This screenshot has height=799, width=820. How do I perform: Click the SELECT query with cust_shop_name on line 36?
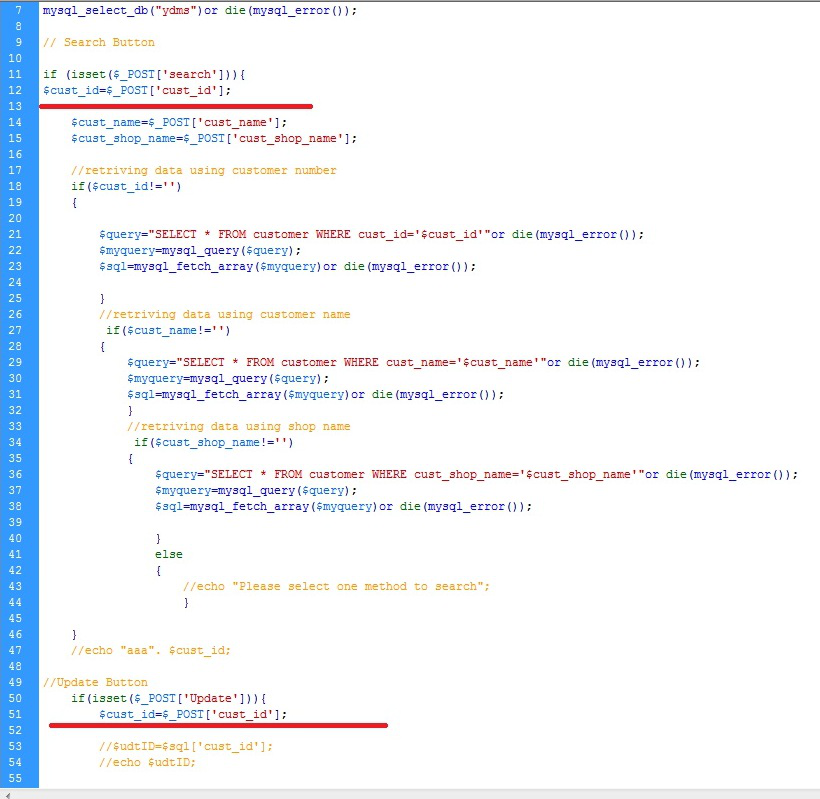pyautogui.click(x=476, y=474)
